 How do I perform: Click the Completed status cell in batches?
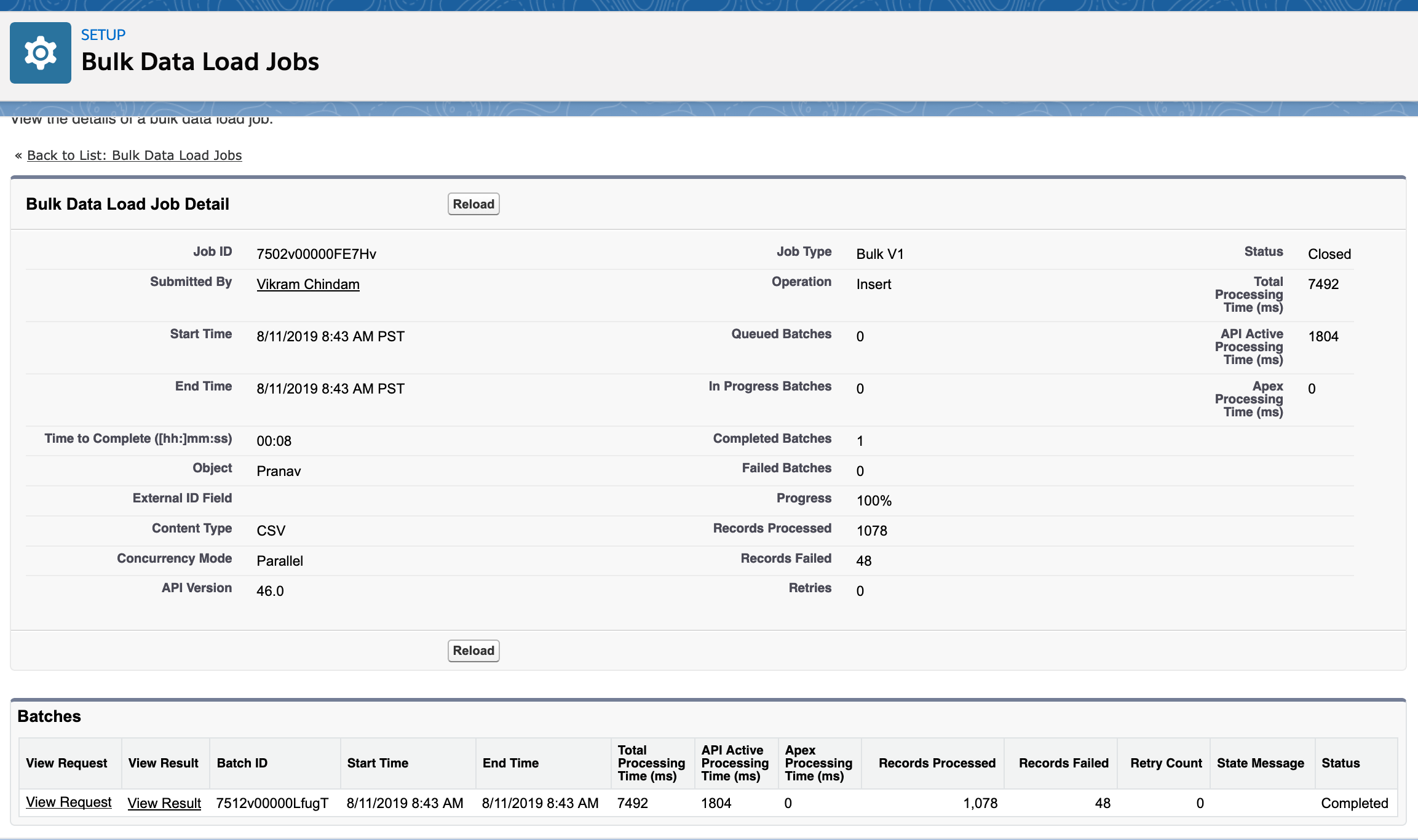click(x=1354, y=803)
